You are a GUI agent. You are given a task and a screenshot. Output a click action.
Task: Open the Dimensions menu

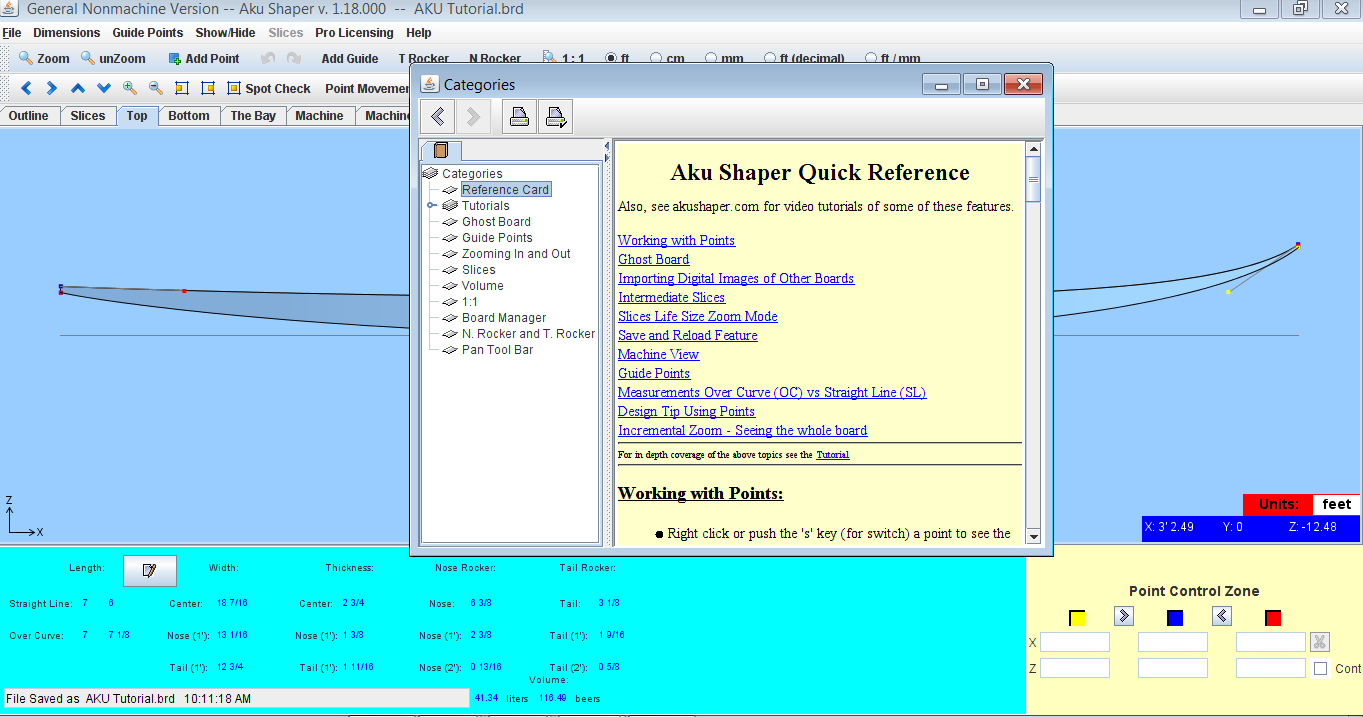pos(67,33)
